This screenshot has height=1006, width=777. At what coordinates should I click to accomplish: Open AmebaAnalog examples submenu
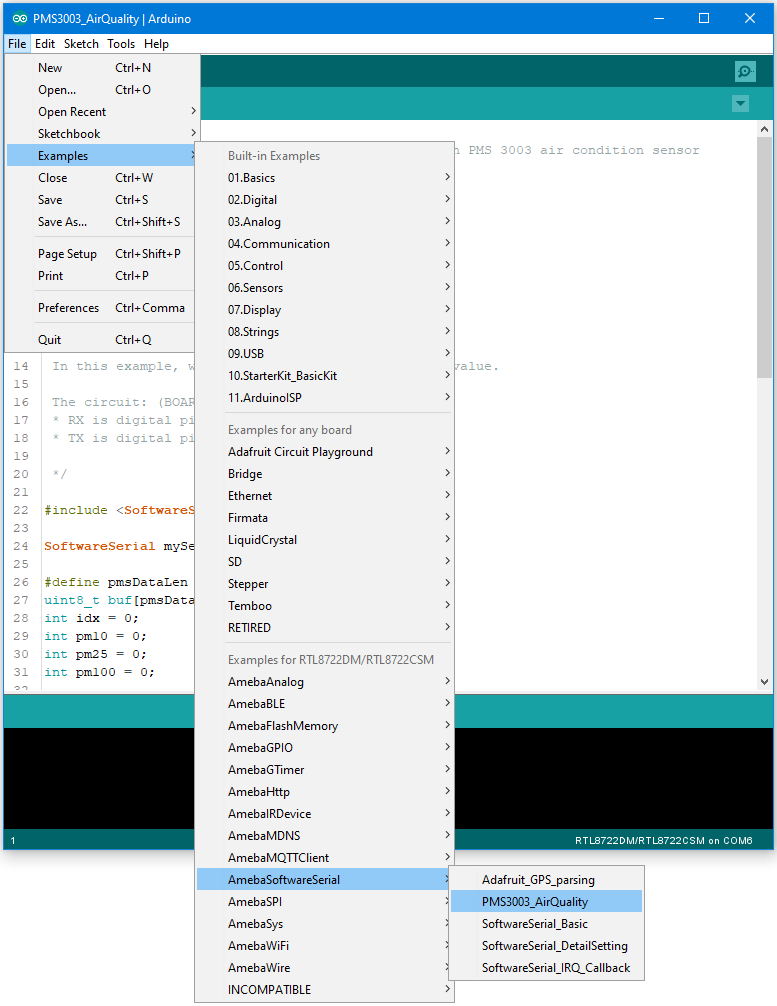click(x=324, y=682)
